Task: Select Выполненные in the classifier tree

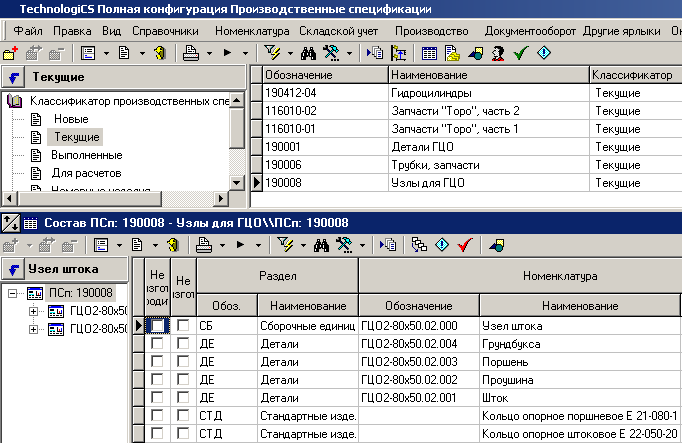Action: click(87, 155)
